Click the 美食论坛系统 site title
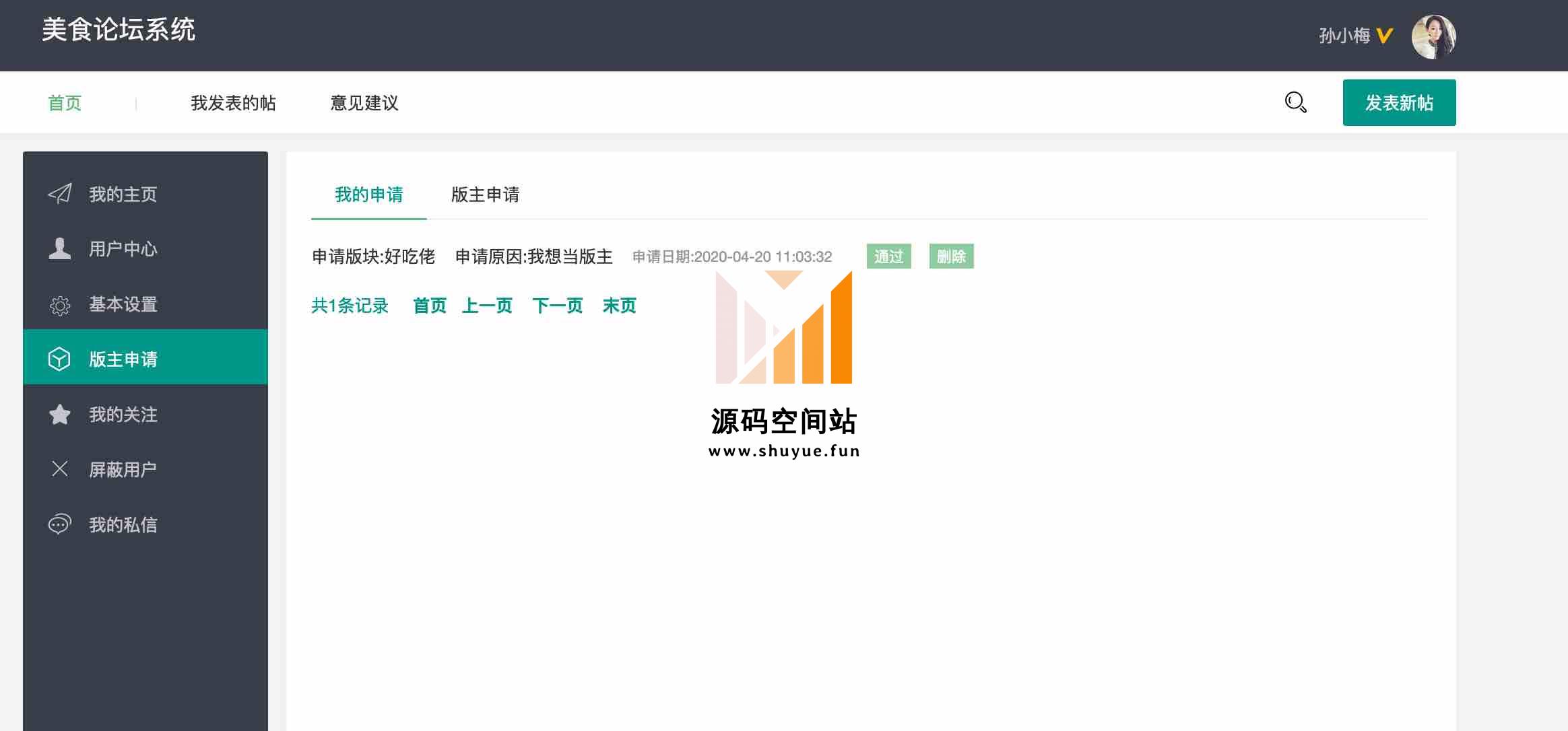 pos(119,30)
